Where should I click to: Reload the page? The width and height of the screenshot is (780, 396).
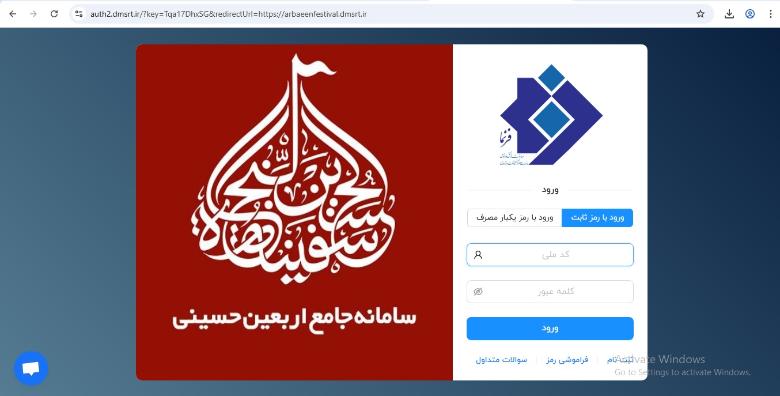tap(54, 14)
